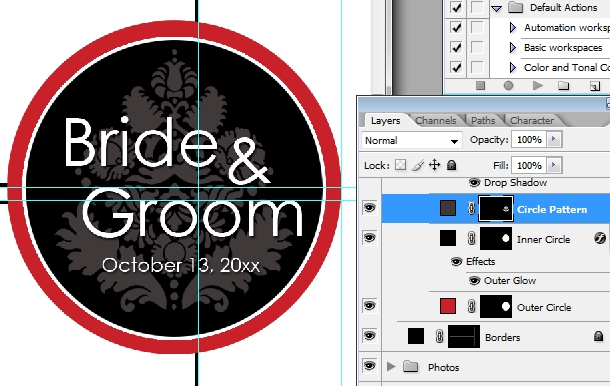
Task: Uncheck the Default Actions item checkbox
Action: click(x=456, y=7)
